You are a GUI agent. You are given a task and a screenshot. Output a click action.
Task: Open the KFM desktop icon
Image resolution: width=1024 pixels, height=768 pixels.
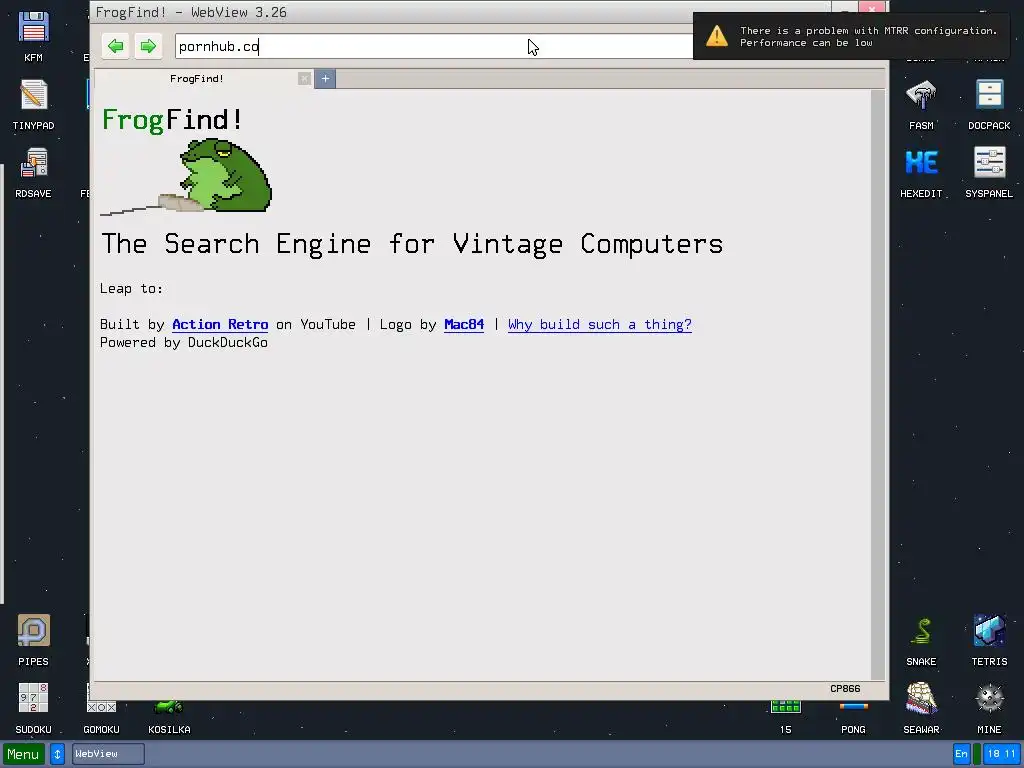(33, 36)
